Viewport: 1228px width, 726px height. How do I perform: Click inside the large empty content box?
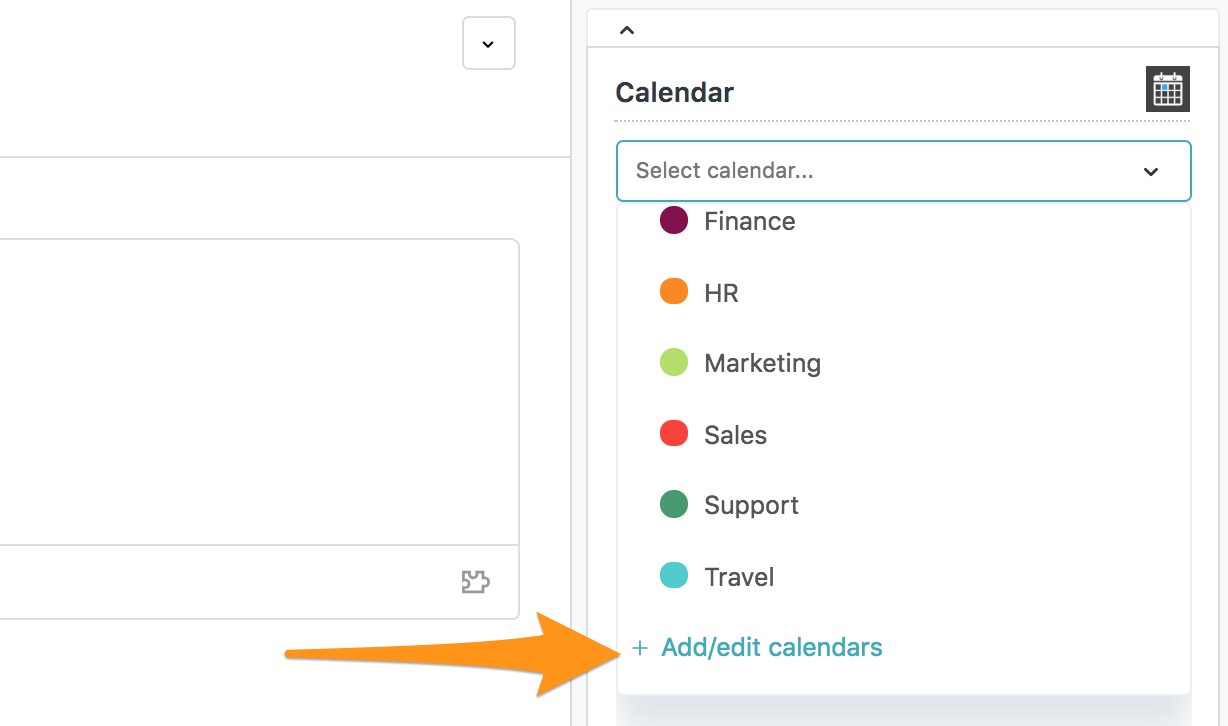pyautogui.click(x=258, y=392)
